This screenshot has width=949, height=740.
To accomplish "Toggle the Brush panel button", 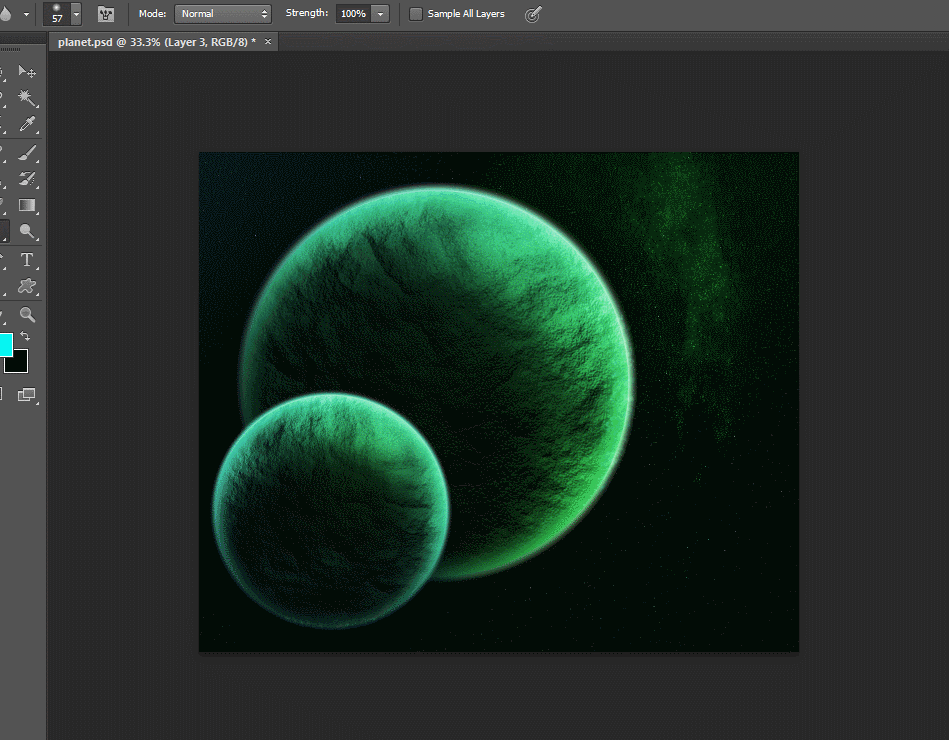I will point(105,14).
